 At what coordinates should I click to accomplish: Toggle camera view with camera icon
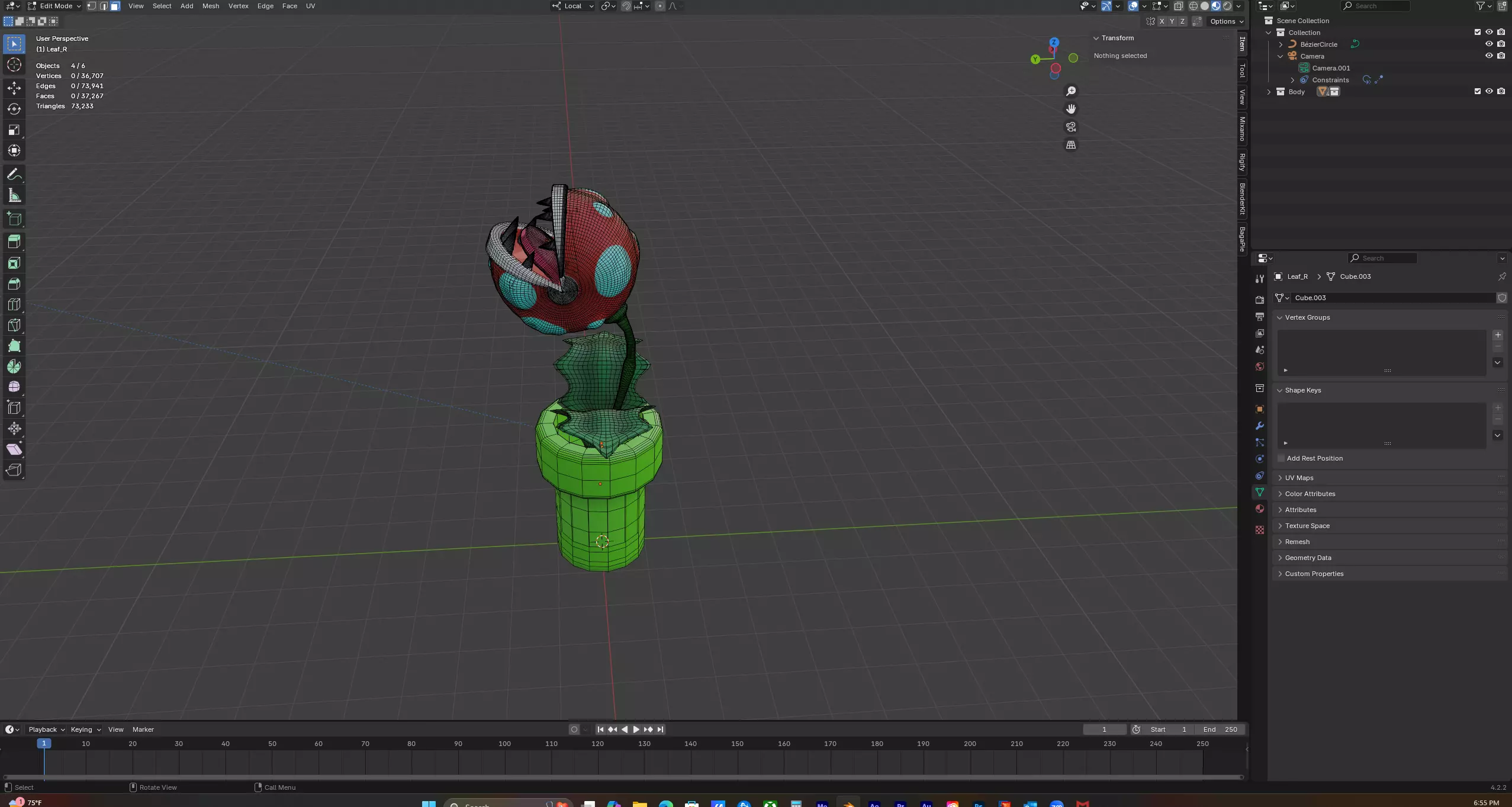tap(1071, 127)
